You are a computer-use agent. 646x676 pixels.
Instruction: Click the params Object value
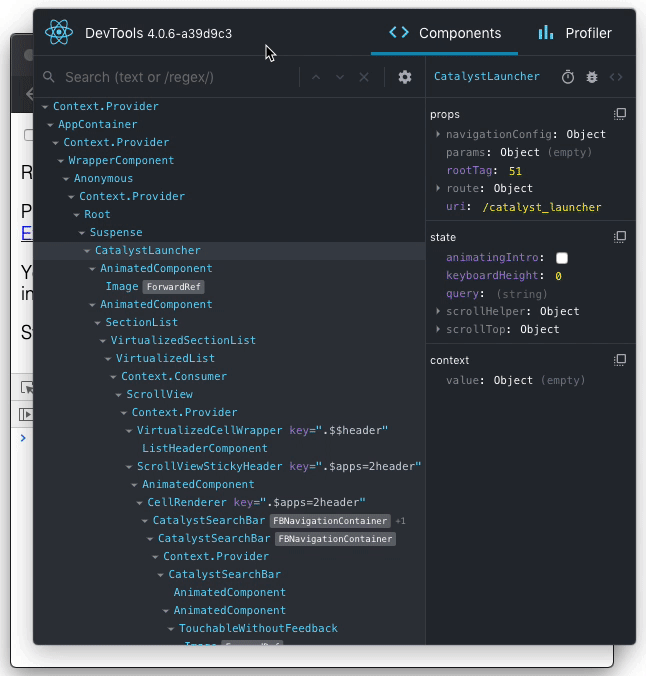(x=520, y=152)
